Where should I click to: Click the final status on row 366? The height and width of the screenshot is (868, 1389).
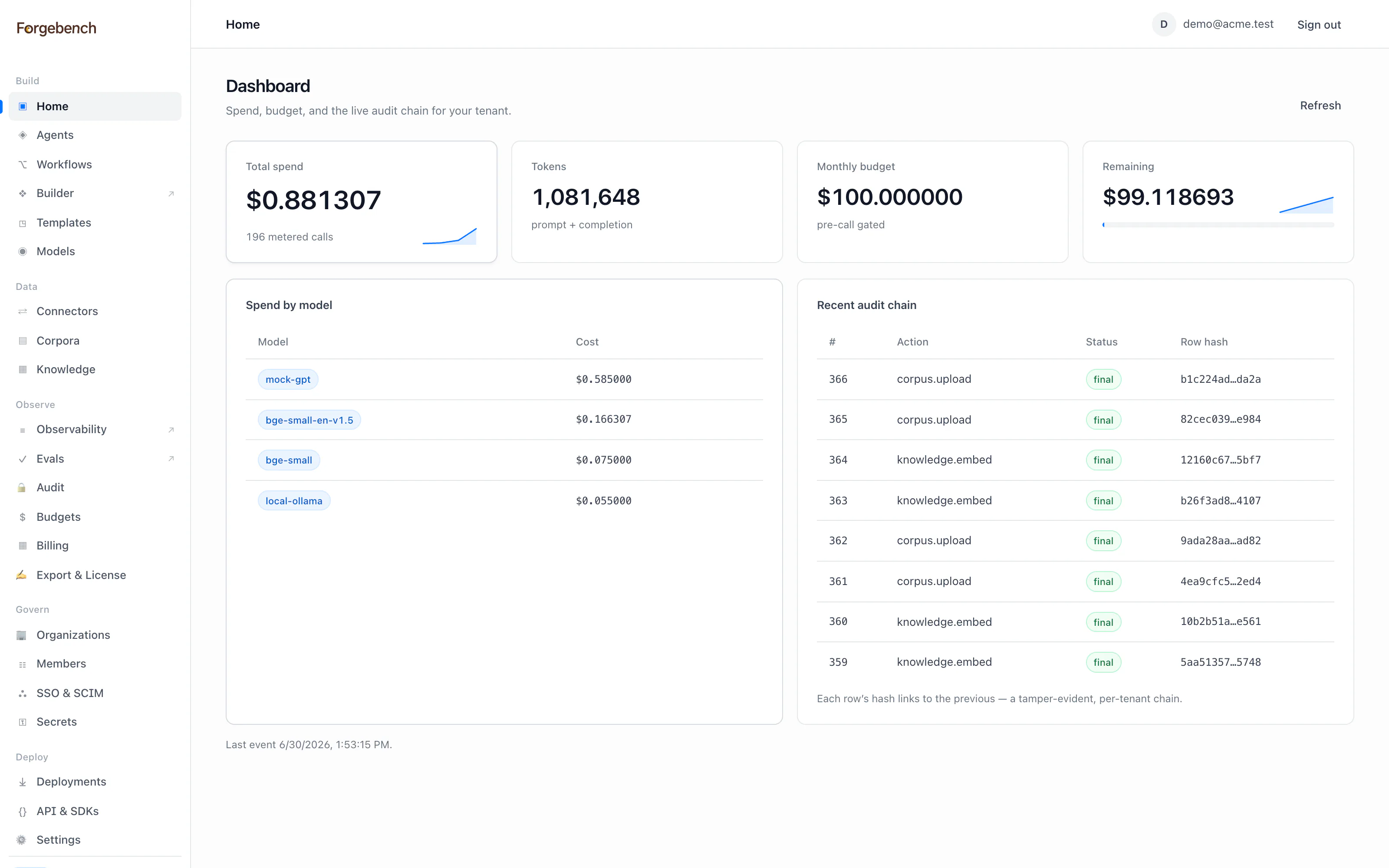click(x=1103, y=379)
